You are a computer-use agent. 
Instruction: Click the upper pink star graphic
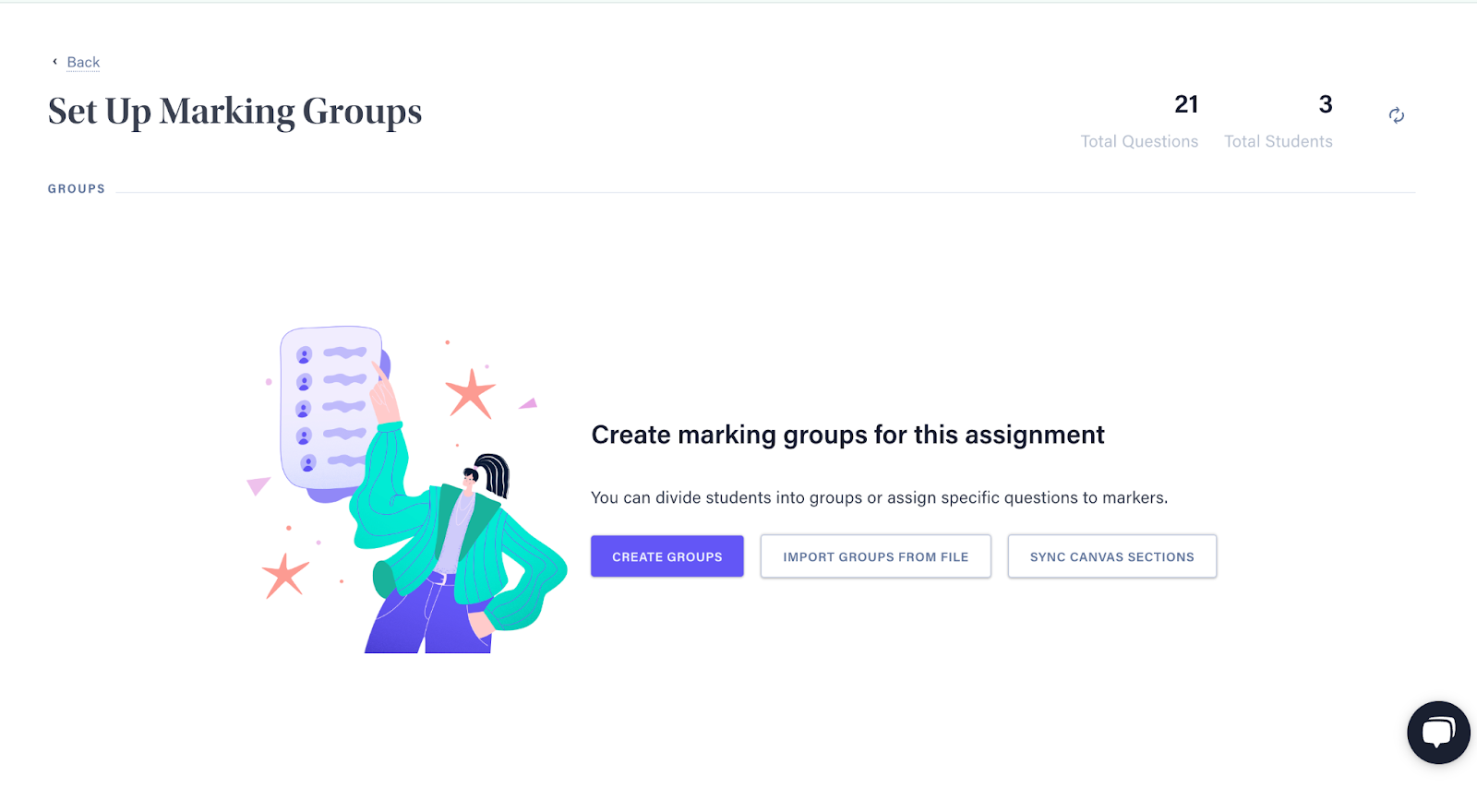pyautogui.click(x=471, y=394)
